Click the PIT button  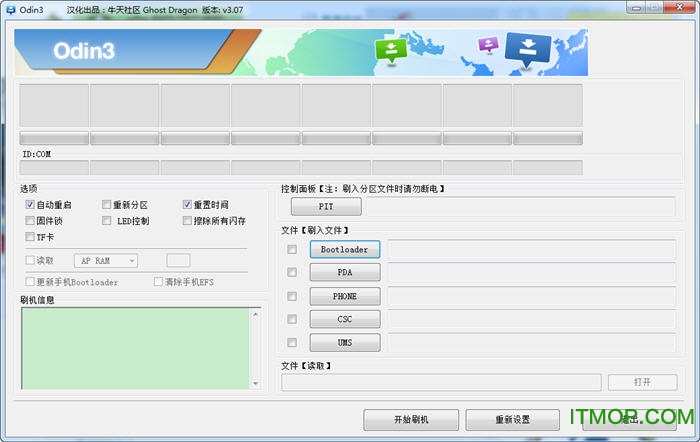tap(326, 206)
